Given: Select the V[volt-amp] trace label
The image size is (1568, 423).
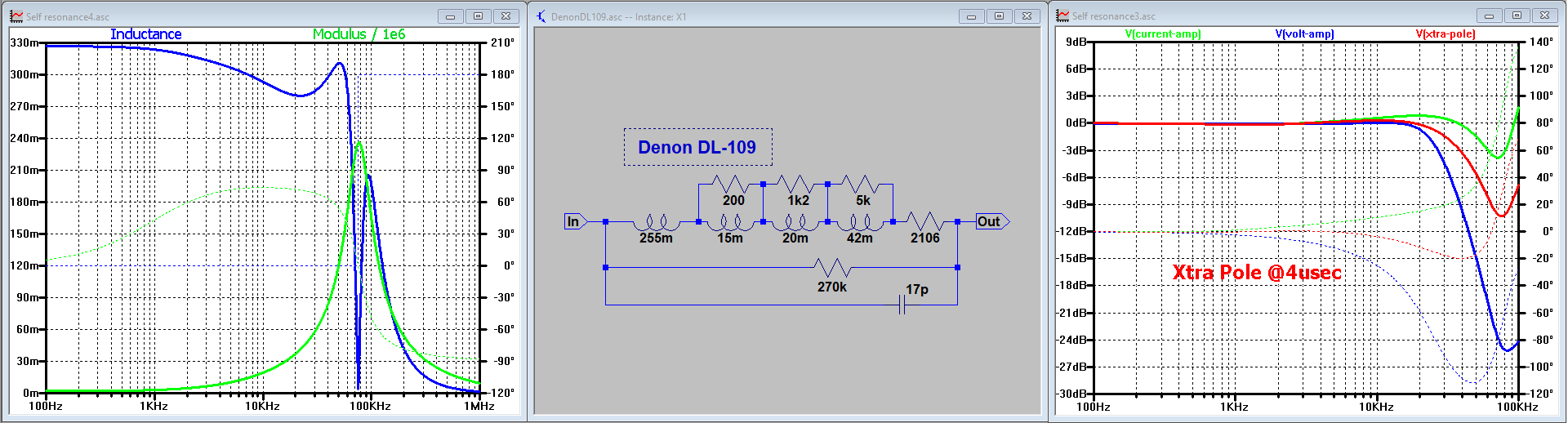Looking at the screenshot, I should pyautogui.click(x=1304, y=33).
